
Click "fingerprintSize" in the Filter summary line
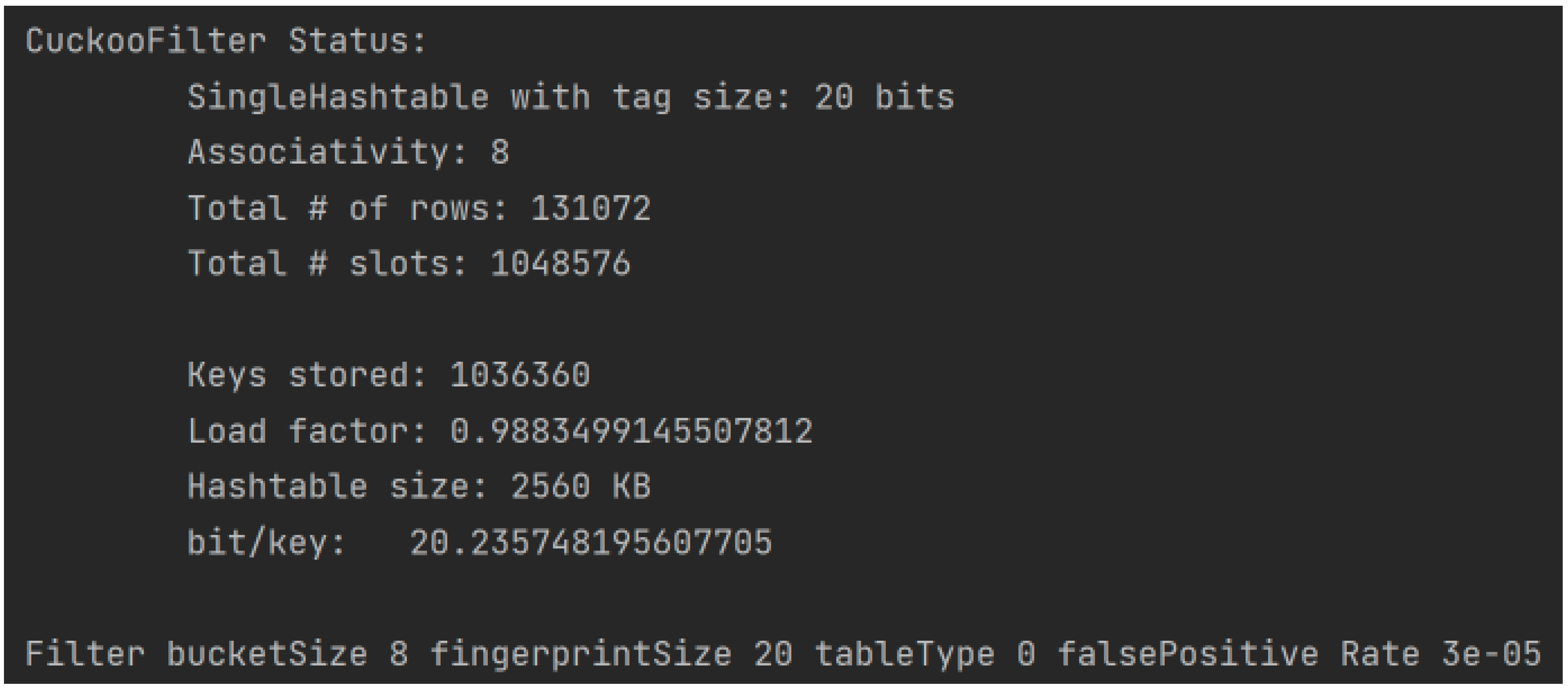(x=581, y=654)
